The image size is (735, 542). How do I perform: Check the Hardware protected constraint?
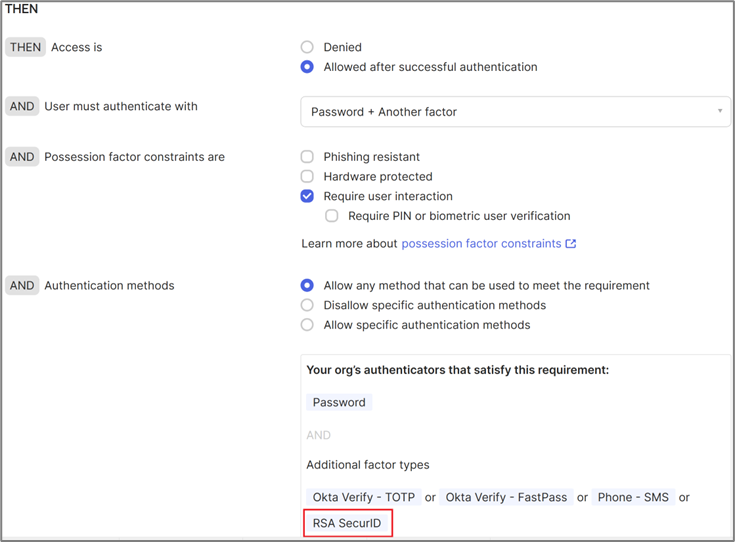point(308,177)
